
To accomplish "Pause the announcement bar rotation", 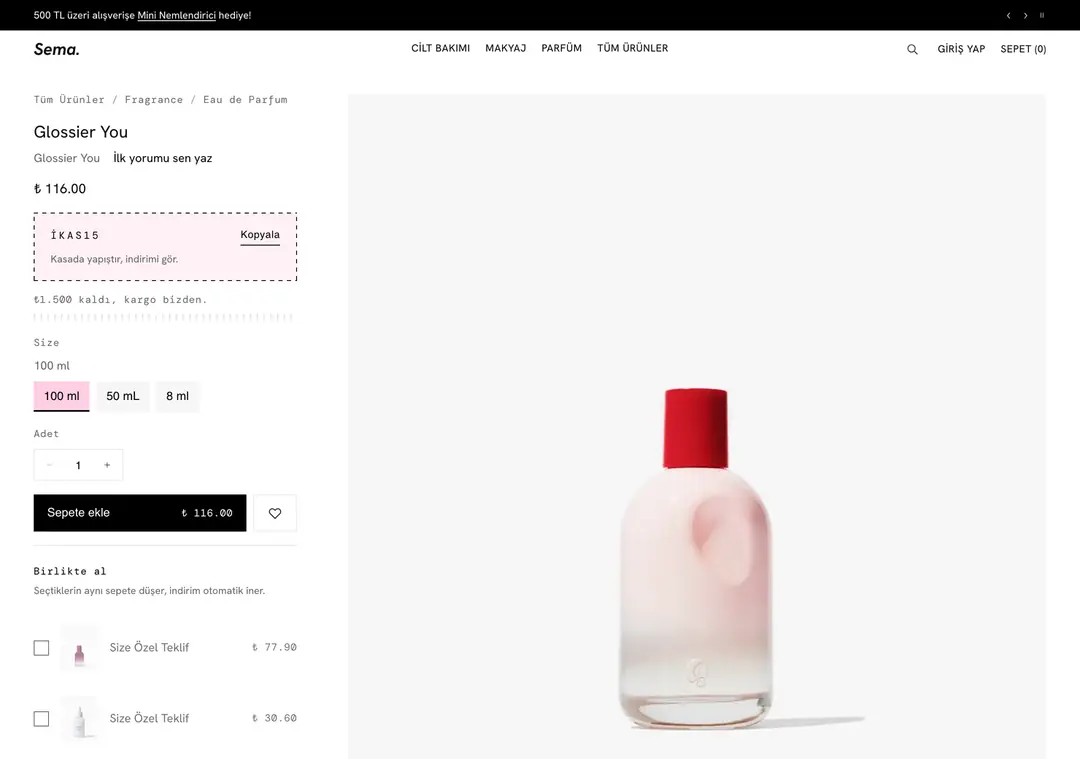I will point(1042,15).
